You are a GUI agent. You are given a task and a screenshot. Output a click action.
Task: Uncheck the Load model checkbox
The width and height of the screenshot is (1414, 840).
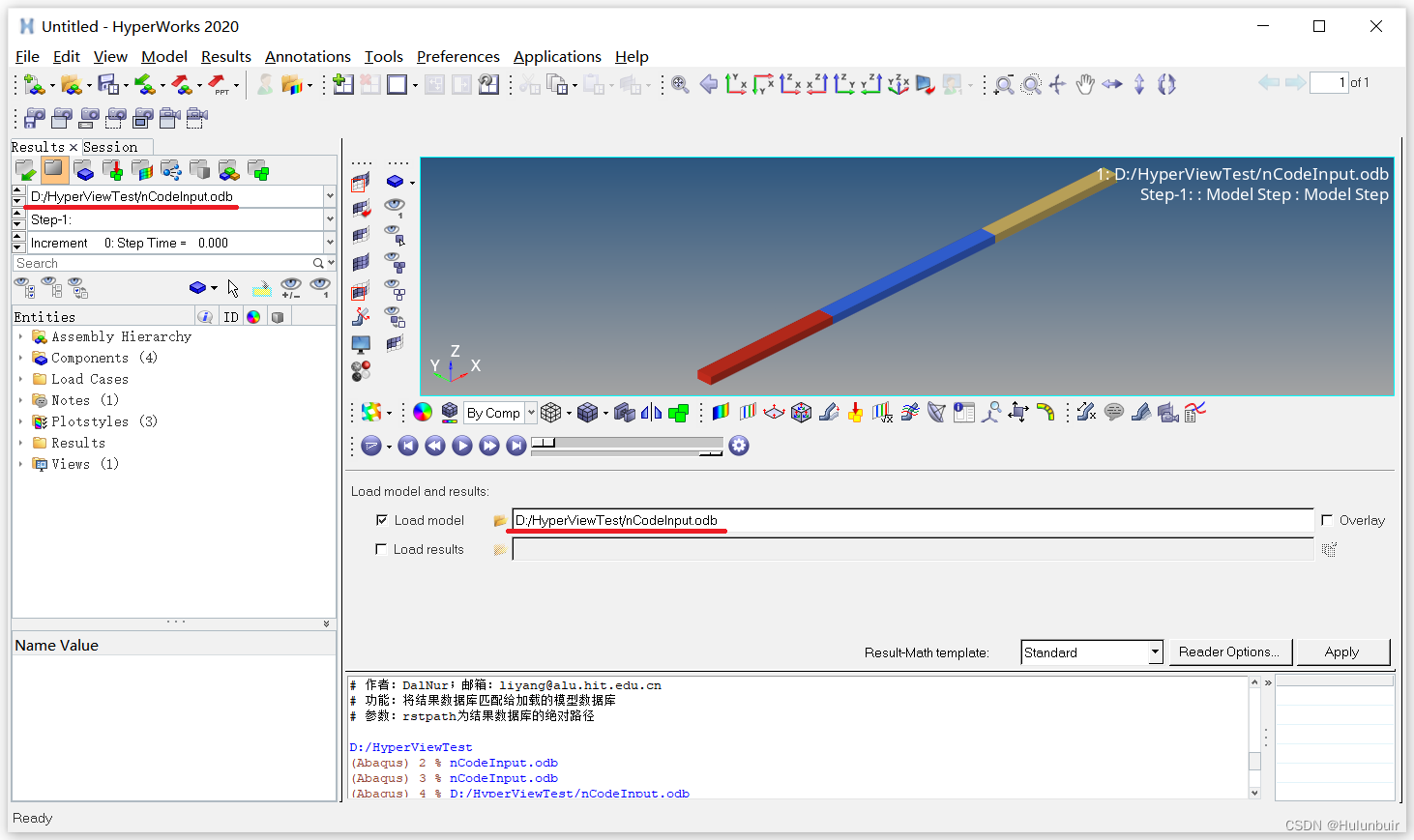pos(382,520)
